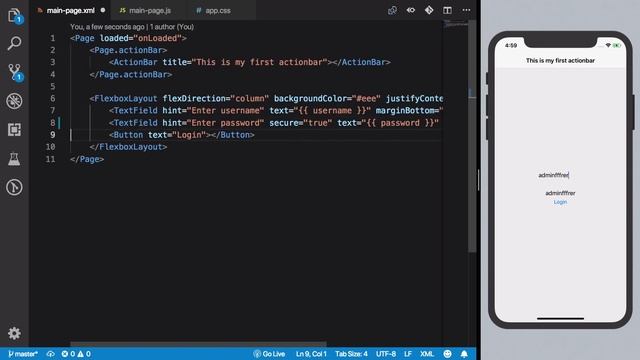Screen dimensions: 640x360
Task: Click the actionbar title in simulator
Action: click(x=560, y=60)
